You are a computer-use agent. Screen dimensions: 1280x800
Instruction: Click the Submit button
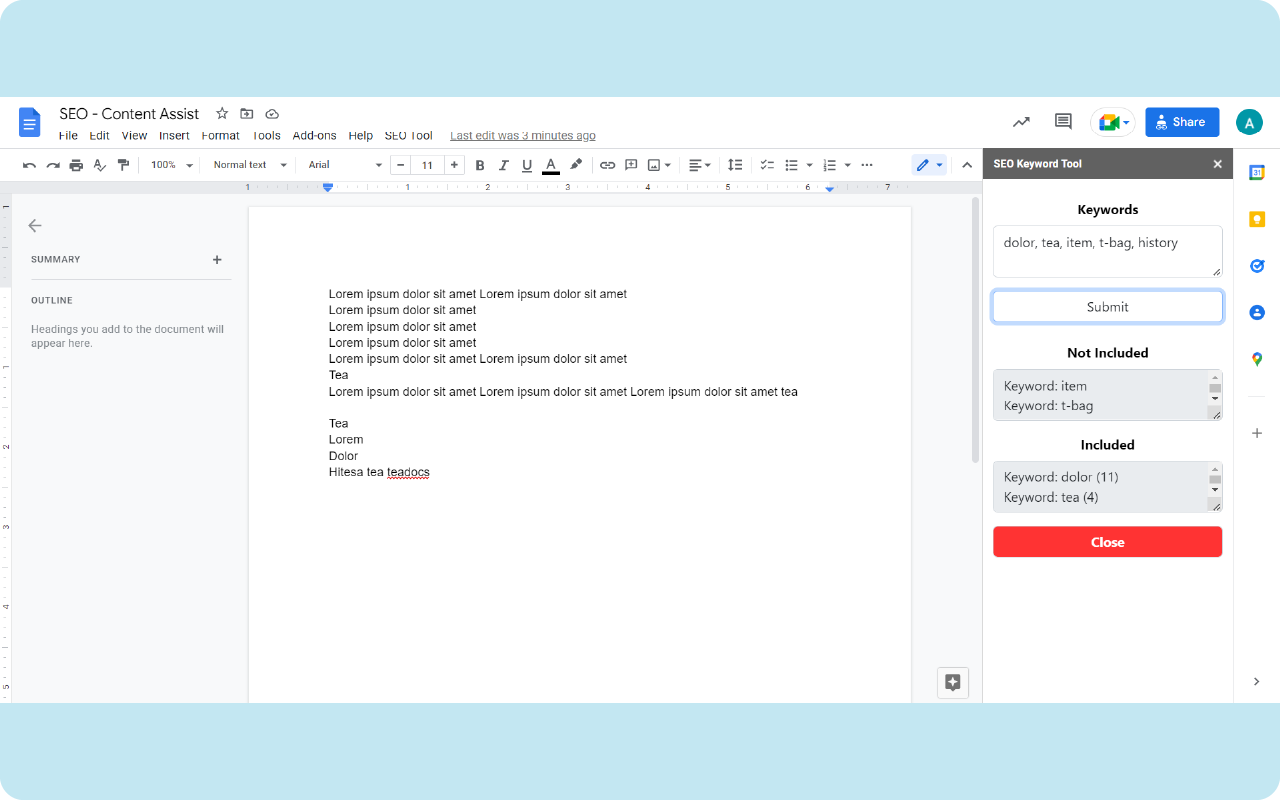(1107, 307)
